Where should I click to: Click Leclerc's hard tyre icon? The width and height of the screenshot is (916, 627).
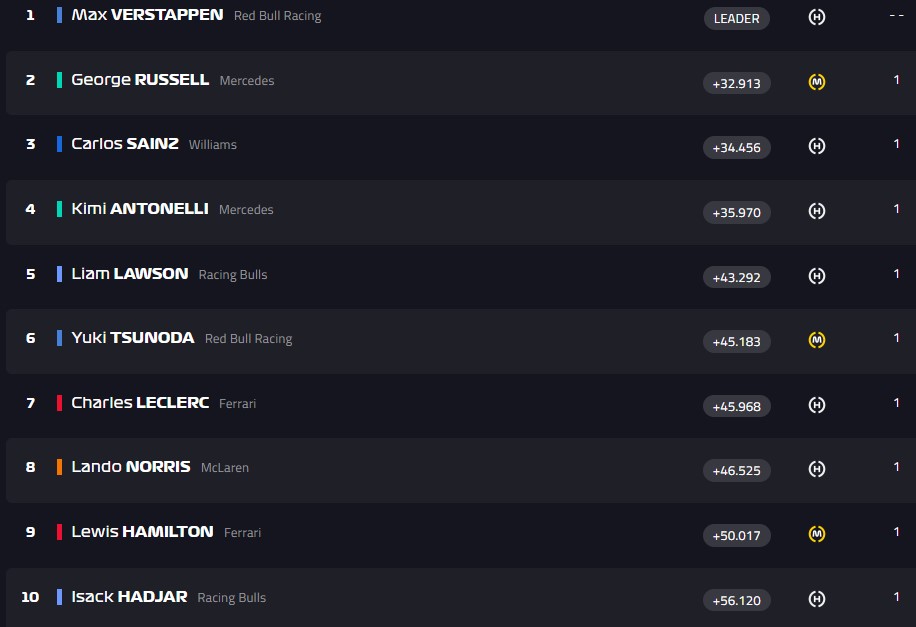(816, 405)
